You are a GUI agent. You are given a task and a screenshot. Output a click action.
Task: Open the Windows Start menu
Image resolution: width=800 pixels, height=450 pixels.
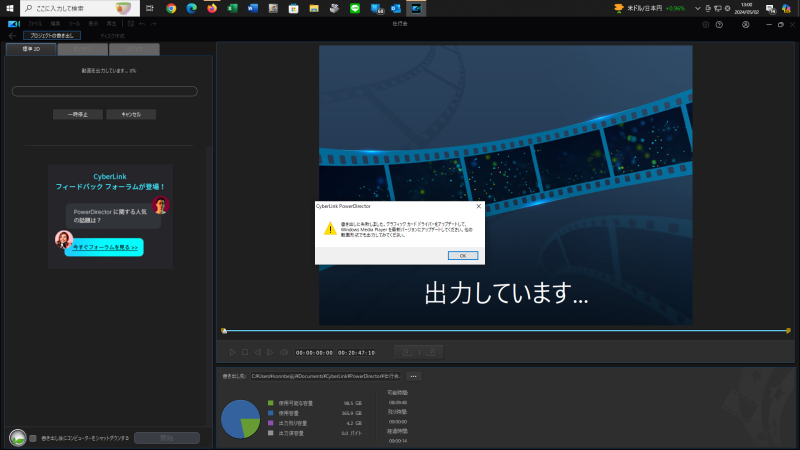click(x=10, y=8)
